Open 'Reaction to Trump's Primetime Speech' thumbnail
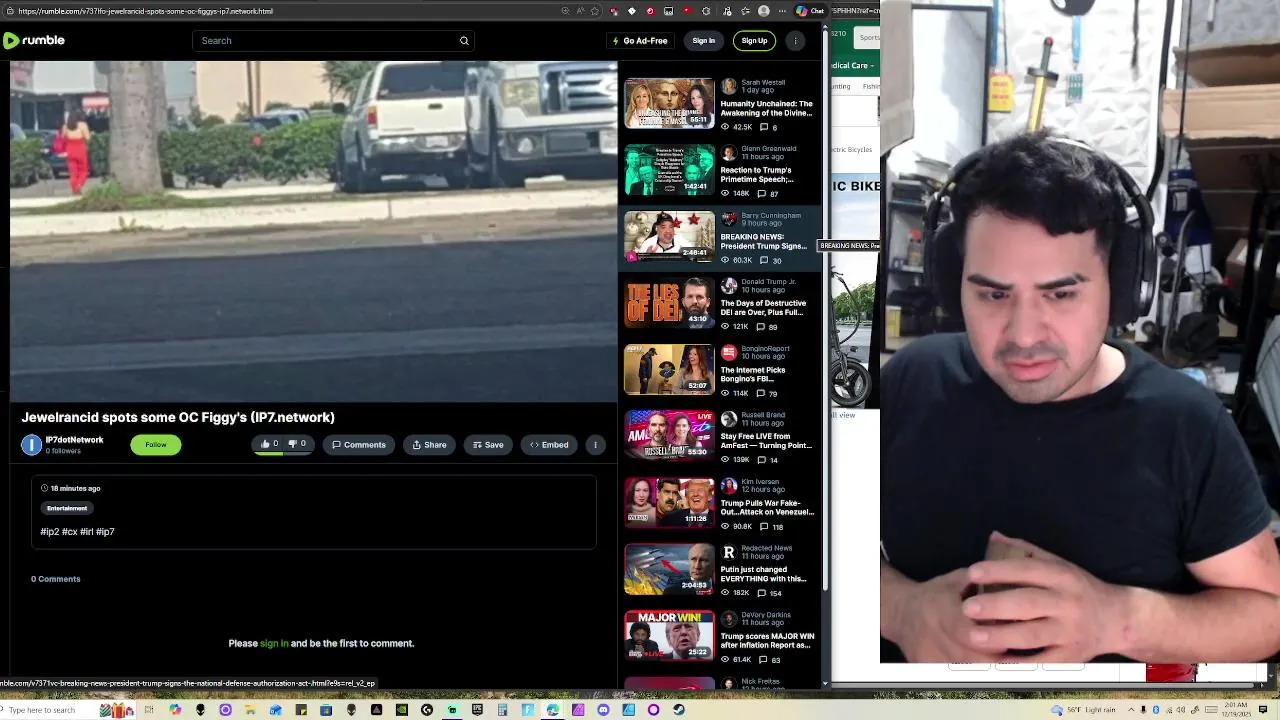1280x720 pixels. pyautogui.click(x=670, y=170)
